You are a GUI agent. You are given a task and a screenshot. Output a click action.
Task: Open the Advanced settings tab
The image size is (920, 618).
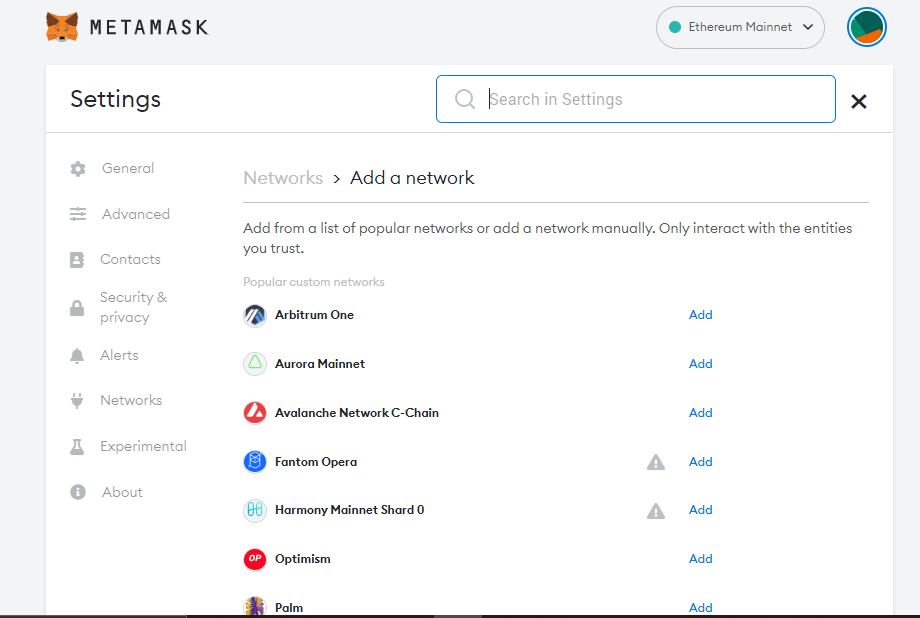click(136, 214)
